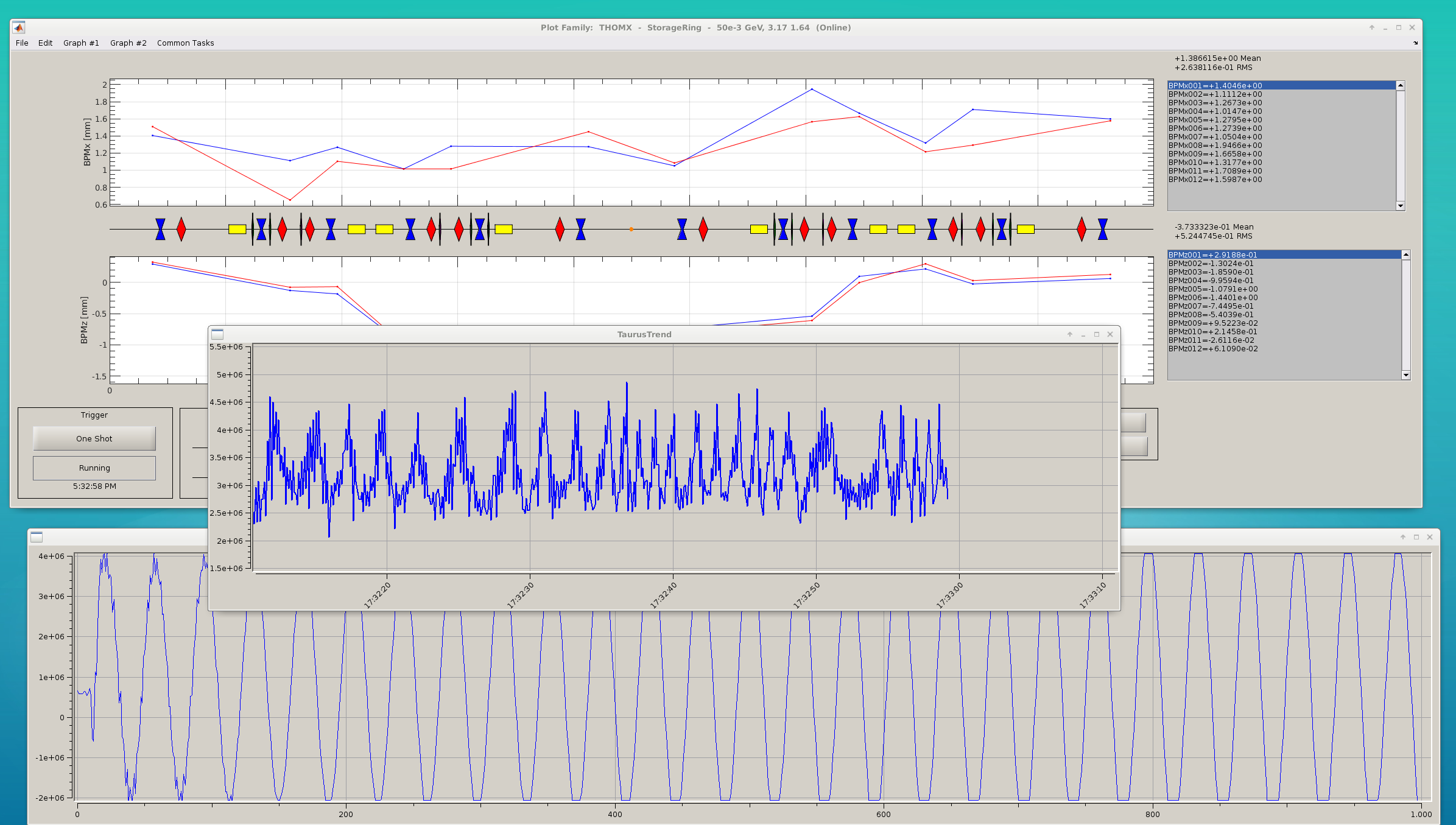Toggle the Running trigger button
The height and width of the screenshot is (825, 1456).
(x=94, y=468)
